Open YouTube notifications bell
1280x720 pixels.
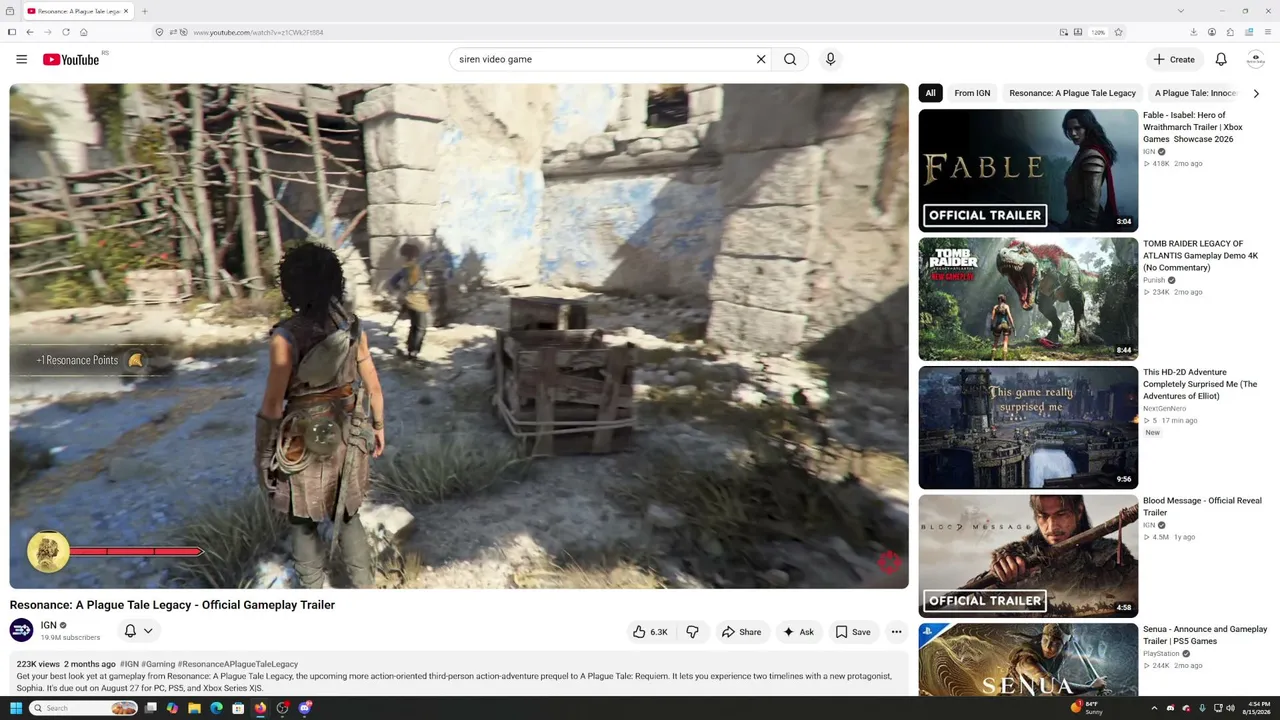(1221, 59)
